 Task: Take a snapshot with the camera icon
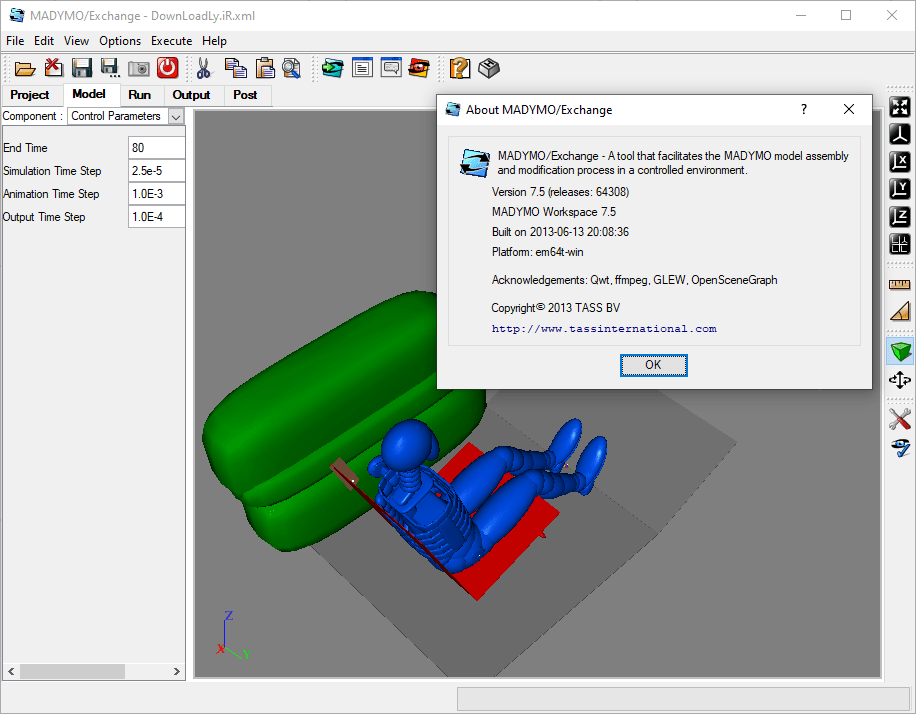click(x=139, y=68)
